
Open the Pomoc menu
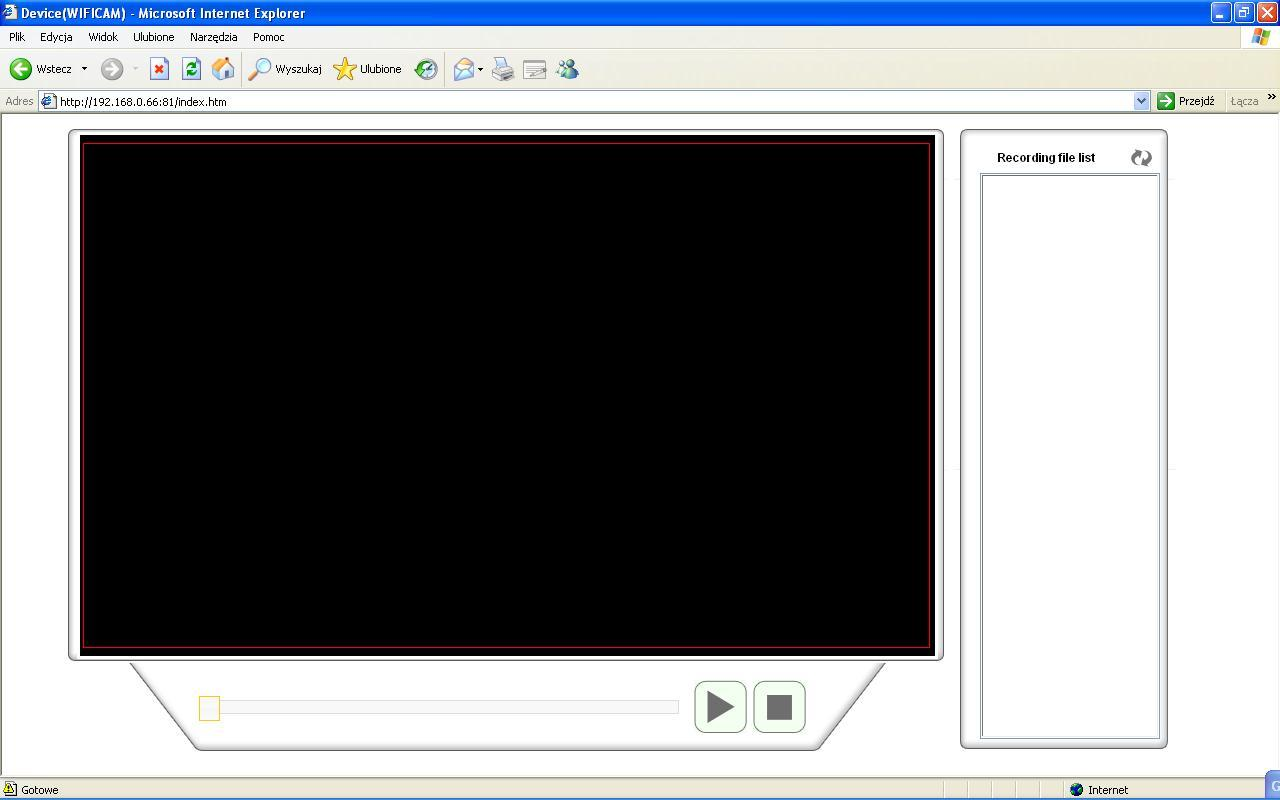pos(268,37)
